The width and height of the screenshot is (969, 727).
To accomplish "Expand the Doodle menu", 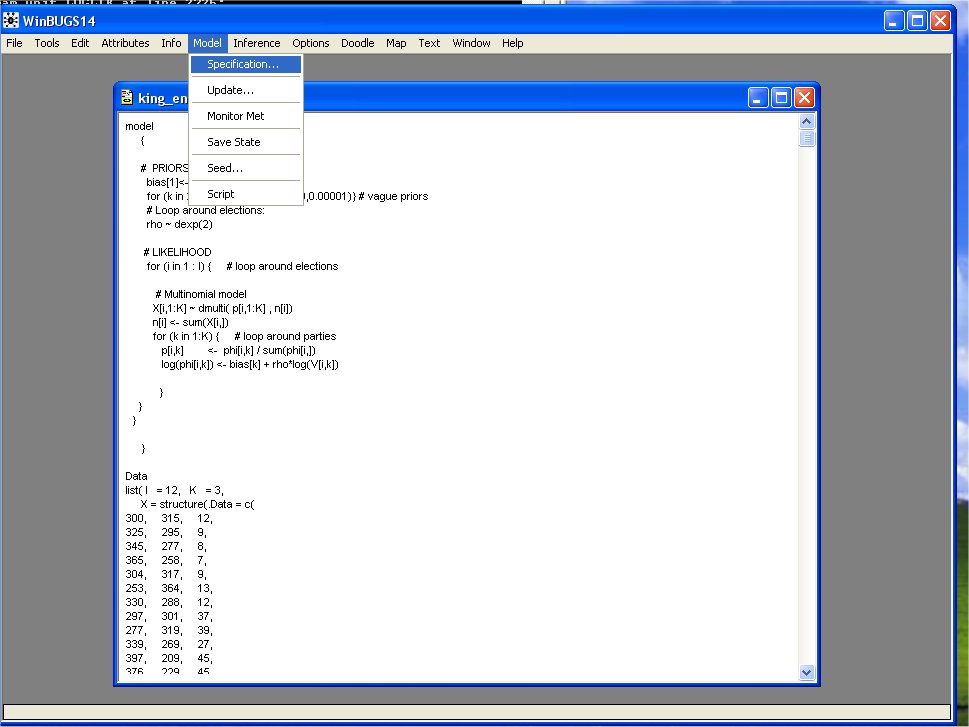I will [358, 43].
